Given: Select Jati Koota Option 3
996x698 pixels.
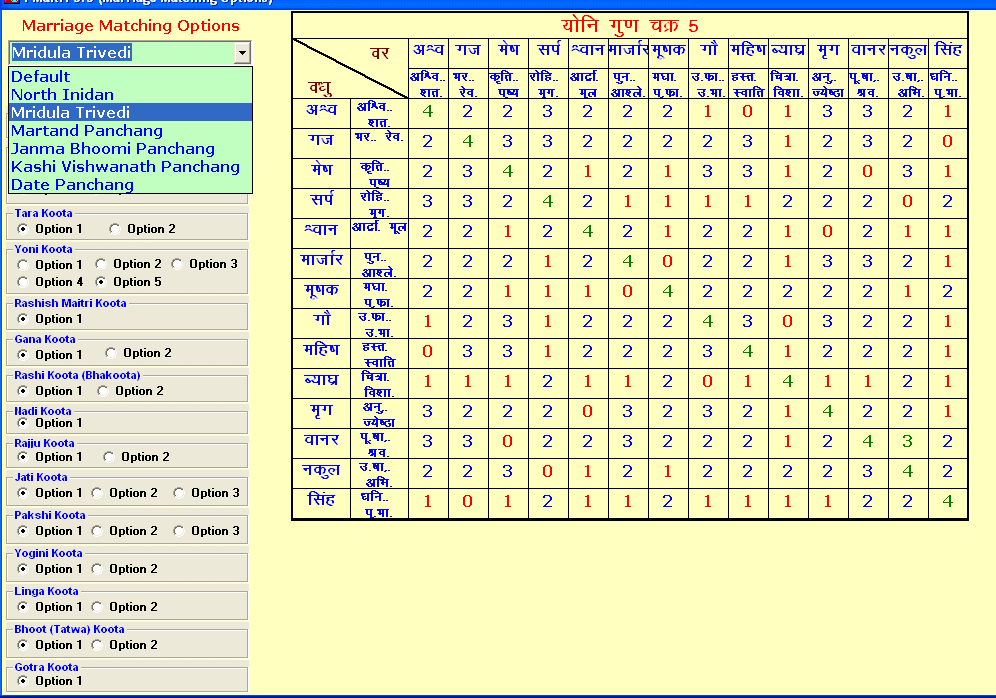Looking at the screenshot, I should click(179, 493).
